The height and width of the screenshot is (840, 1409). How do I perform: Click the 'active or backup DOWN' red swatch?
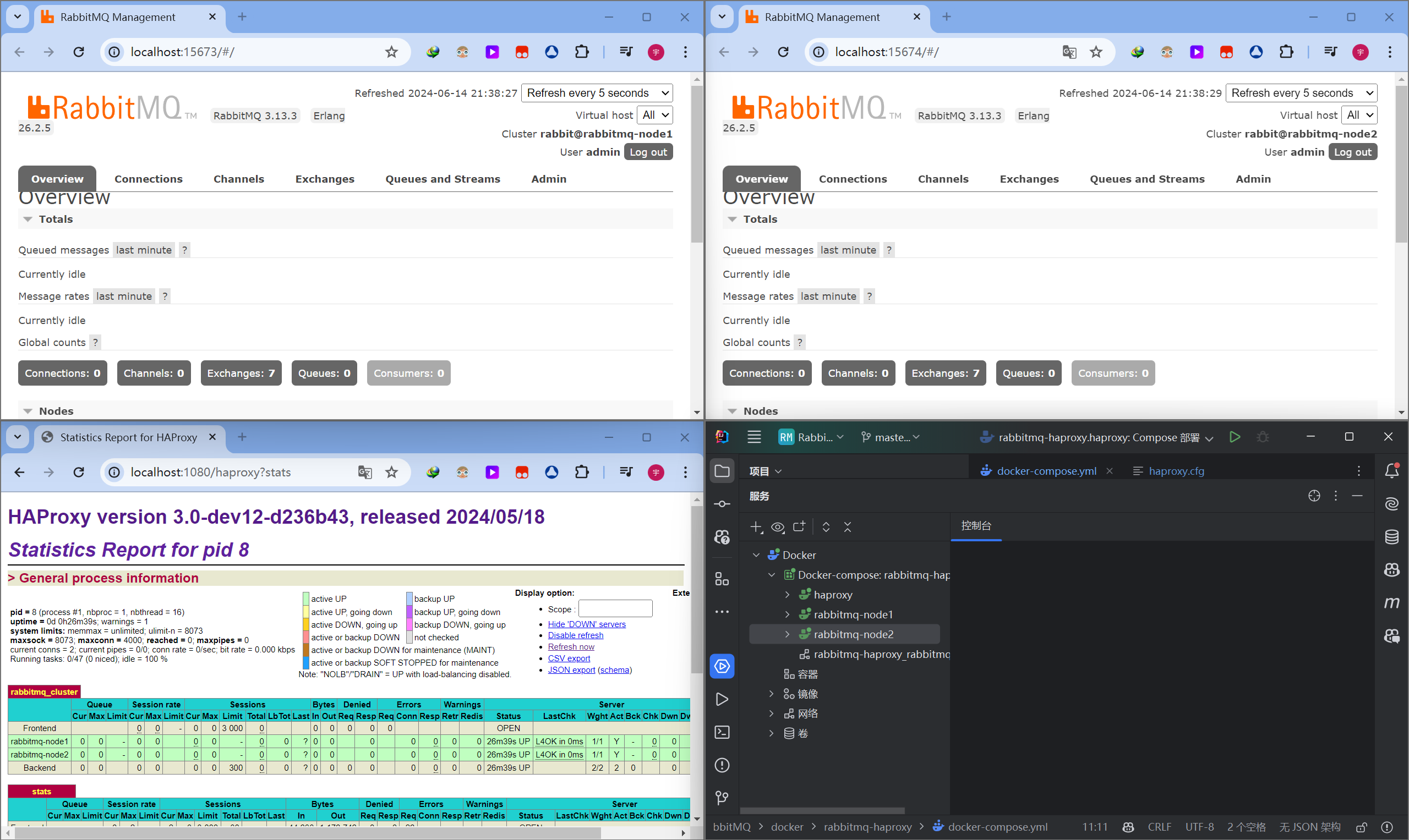[306, 638]
